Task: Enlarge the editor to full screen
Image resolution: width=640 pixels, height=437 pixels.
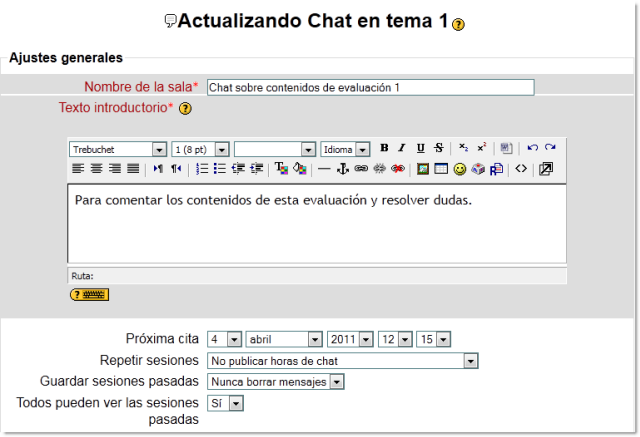Action: 546,169
